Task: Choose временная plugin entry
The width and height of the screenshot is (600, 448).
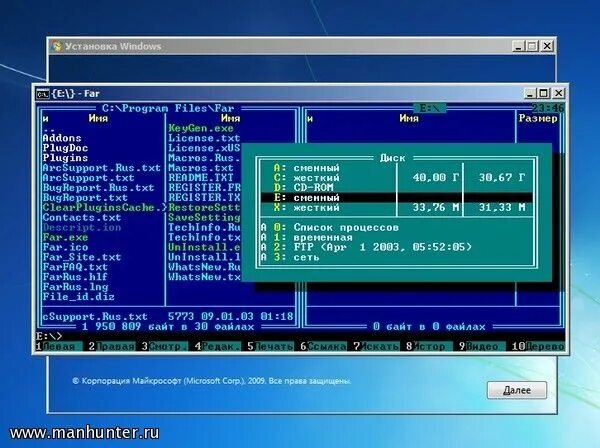Action: tap(396, 238)
